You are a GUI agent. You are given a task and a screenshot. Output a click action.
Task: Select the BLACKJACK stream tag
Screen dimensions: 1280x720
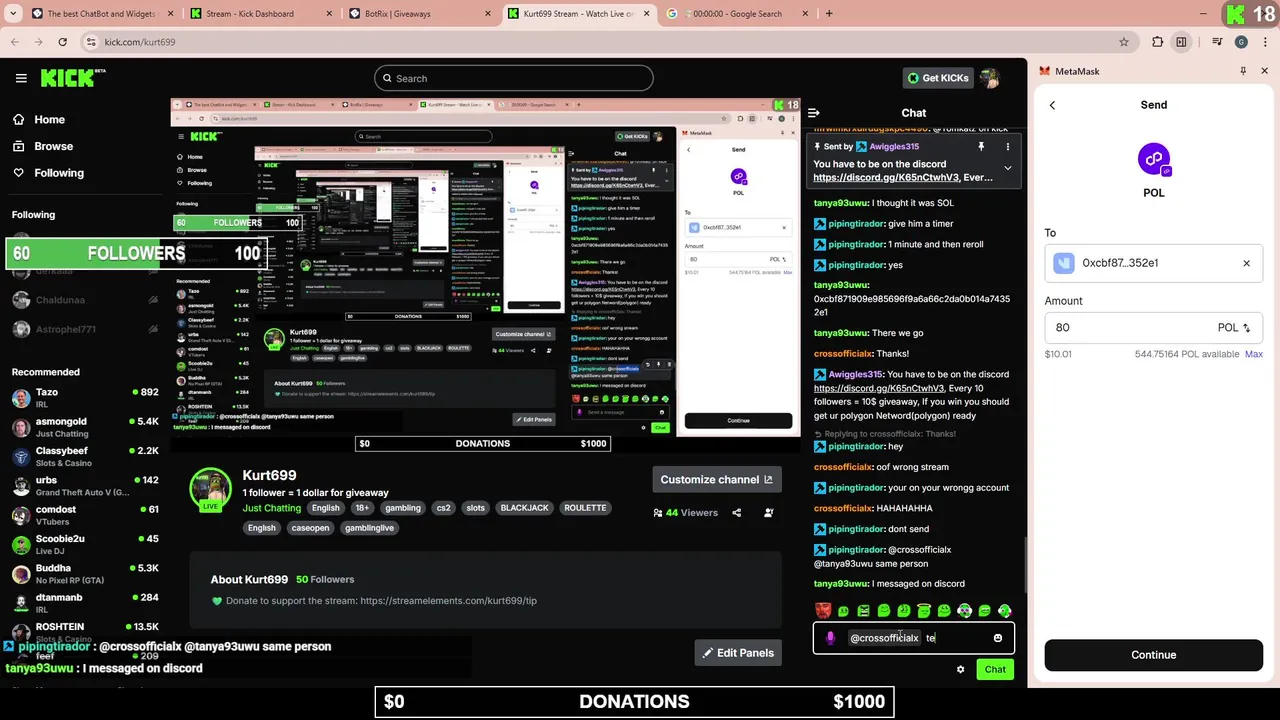coord(525,508)
